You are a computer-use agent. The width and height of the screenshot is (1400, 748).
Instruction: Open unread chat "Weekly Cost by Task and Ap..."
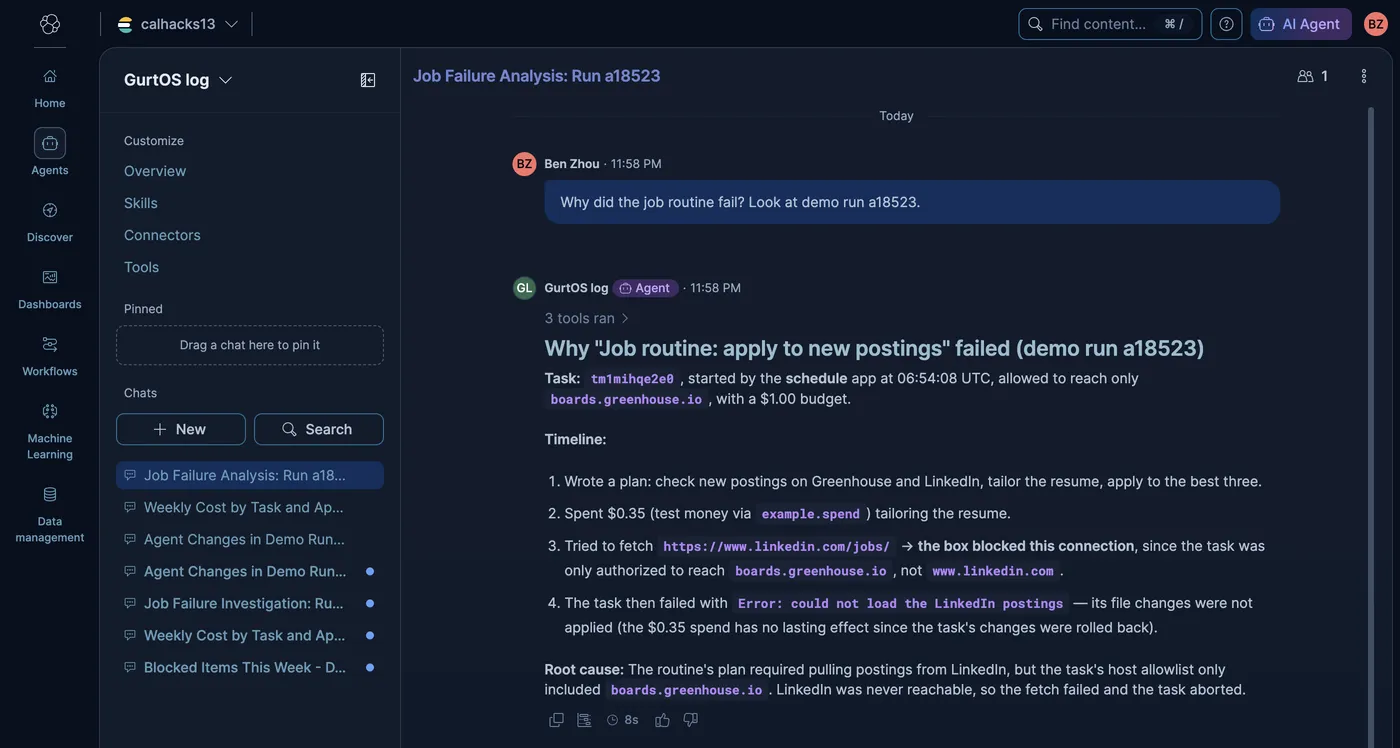[250, 635]
